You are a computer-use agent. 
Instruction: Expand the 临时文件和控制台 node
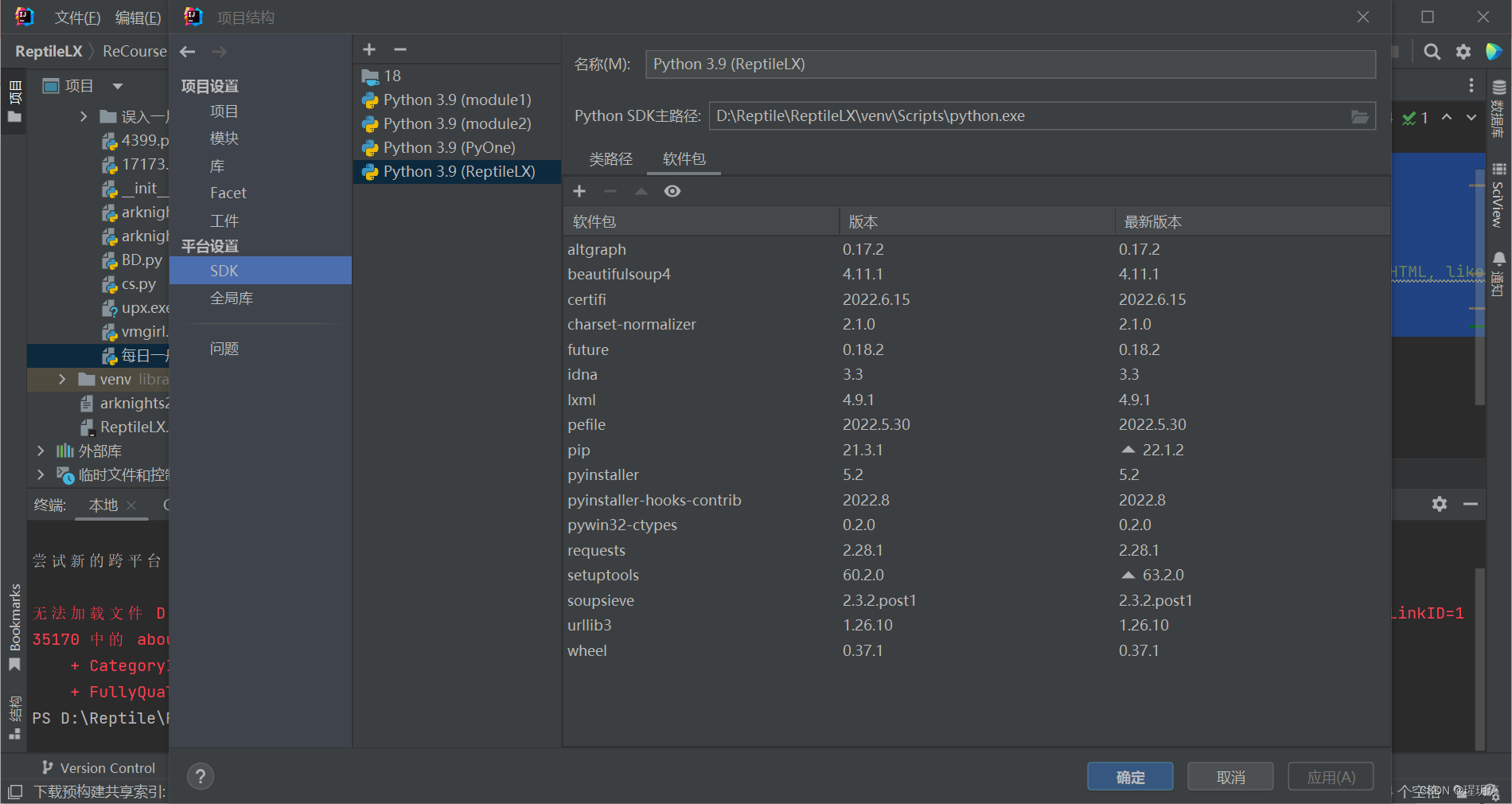pyautogui.click(x=41, y=475)
